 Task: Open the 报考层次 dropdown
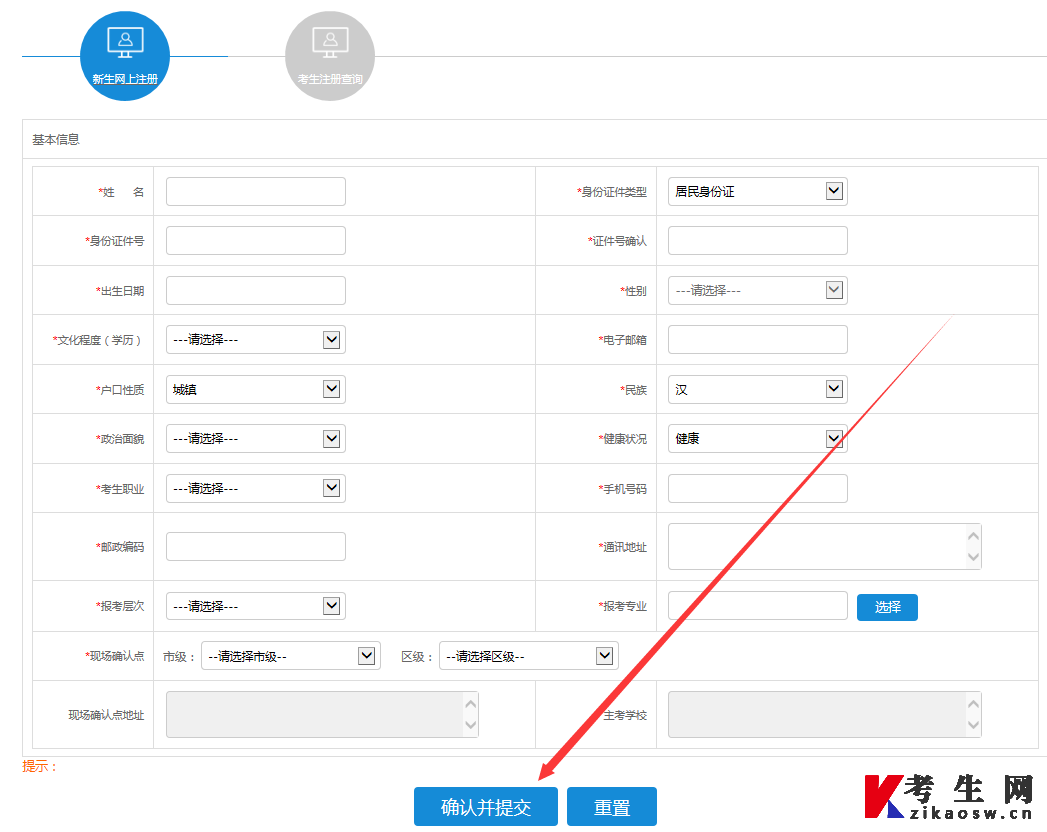tap(255, 606)
